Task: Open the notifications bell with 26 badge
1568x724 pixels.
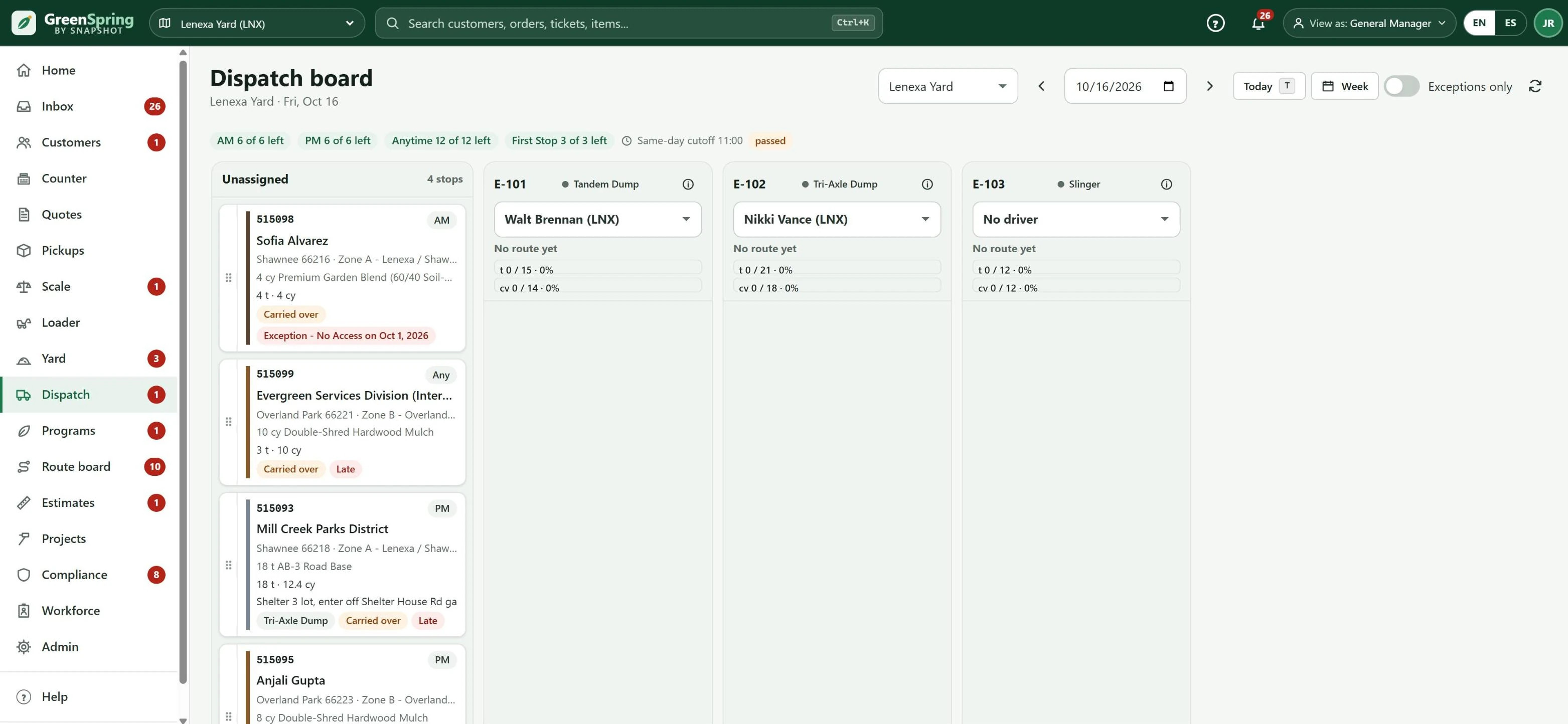Action: (1258, 23)
